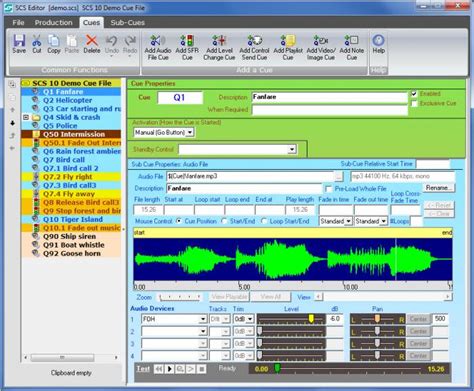The width and height of the screenshot is (474, 391).
Task: Switch to the Sub-Cues tab
Action: 127,23
